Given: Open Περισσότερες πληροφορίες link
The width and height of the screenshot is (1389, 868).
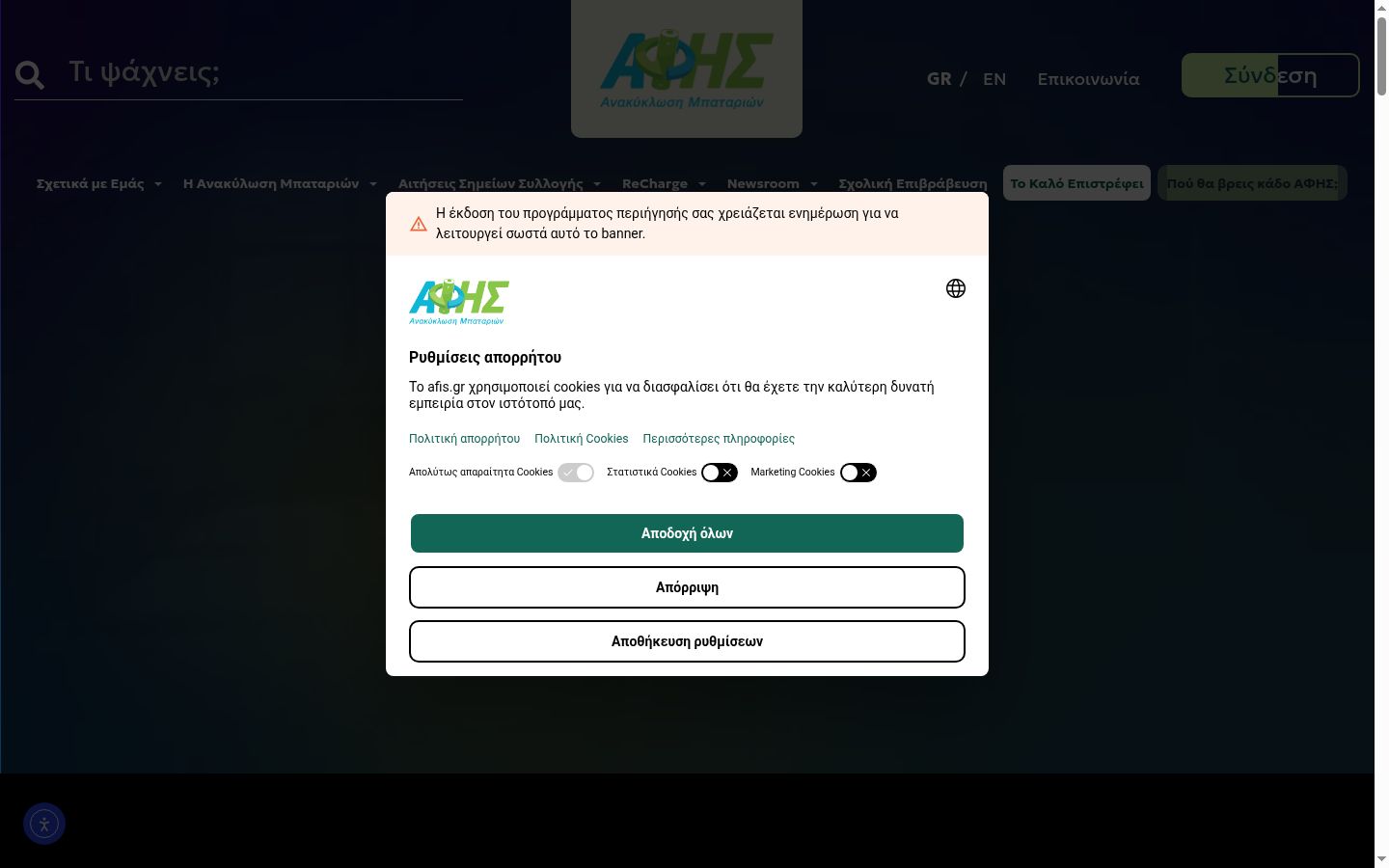Looking at the screenshot, I should [x=719, y=439].
